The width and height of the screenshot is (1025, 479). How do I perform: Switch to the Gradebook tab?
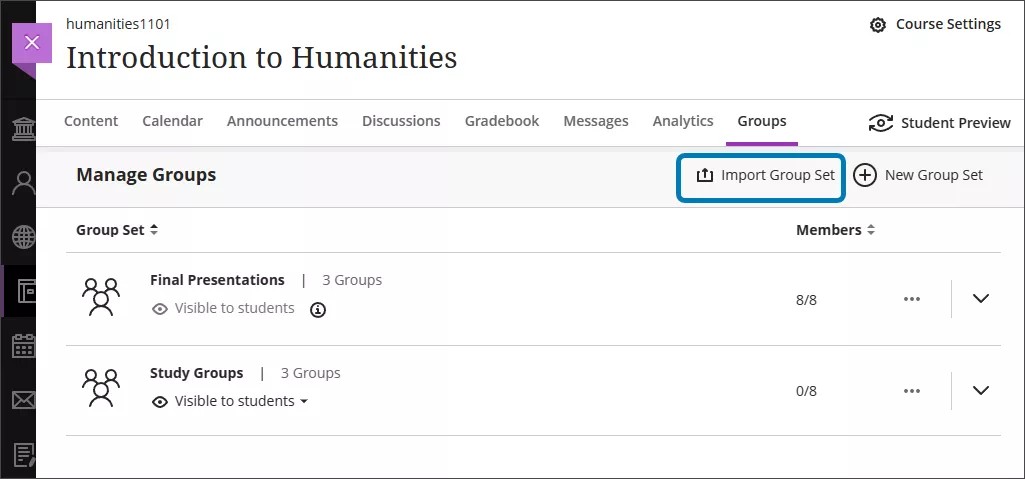pos(502,121)
